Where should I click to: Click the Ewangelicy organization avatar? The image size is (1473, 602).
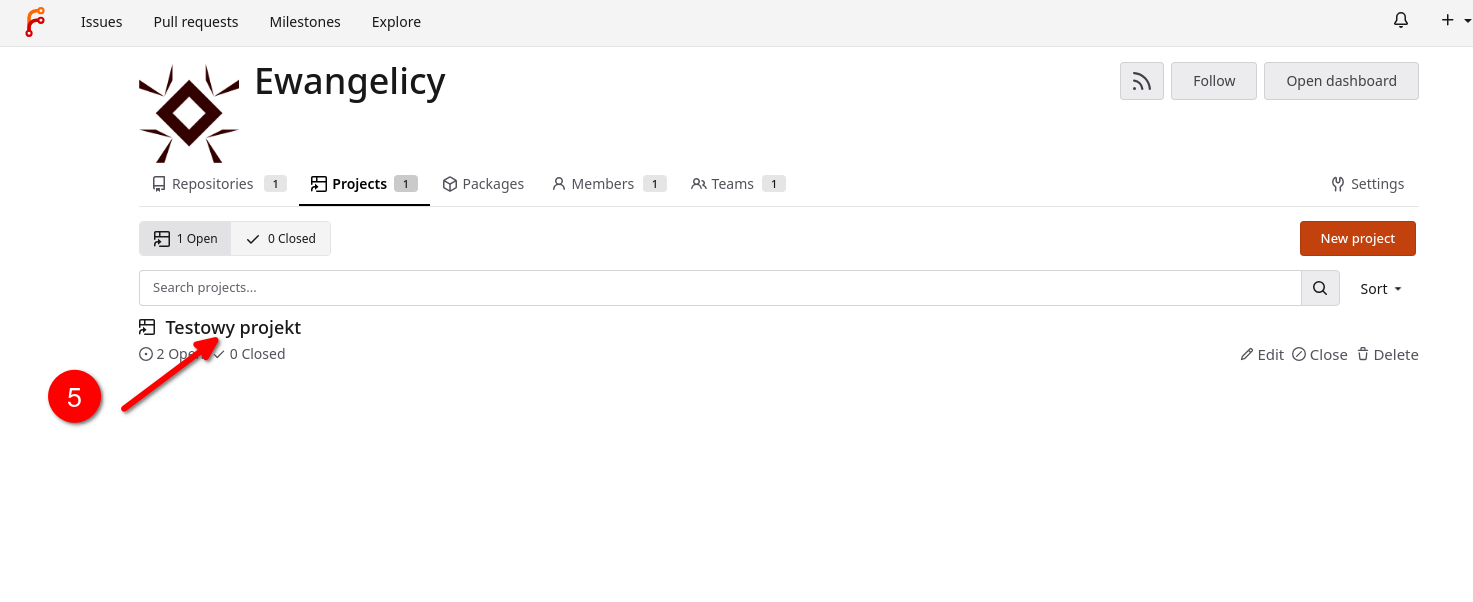189,114
